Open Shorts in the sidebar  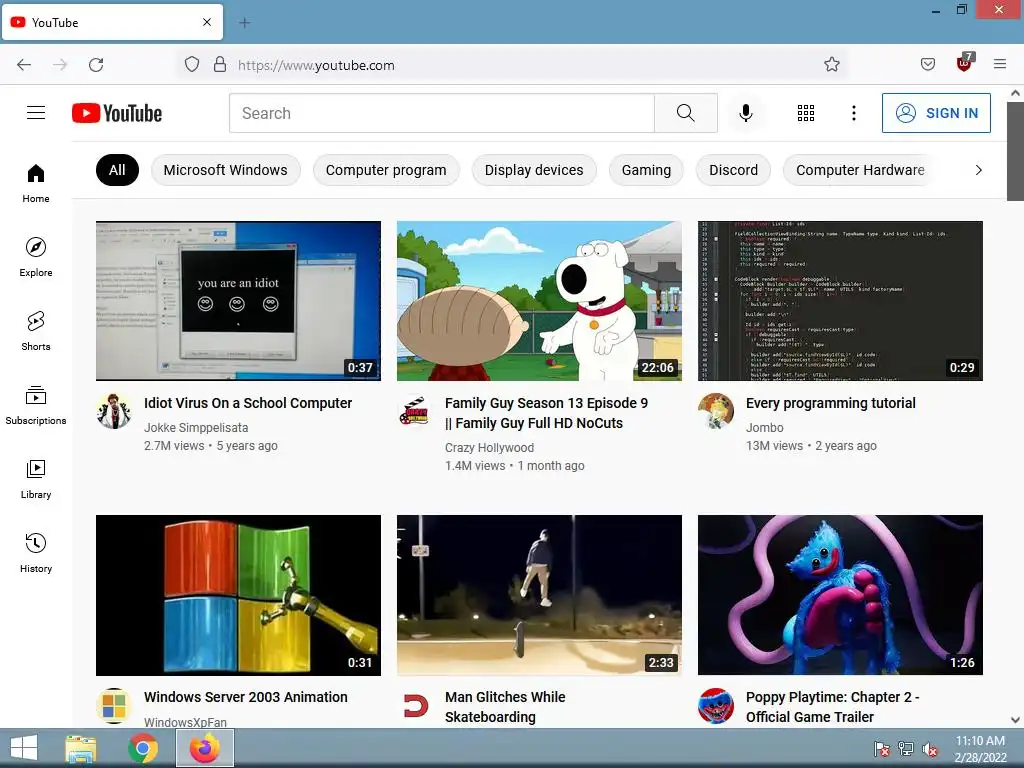click(x=36, y=331)
